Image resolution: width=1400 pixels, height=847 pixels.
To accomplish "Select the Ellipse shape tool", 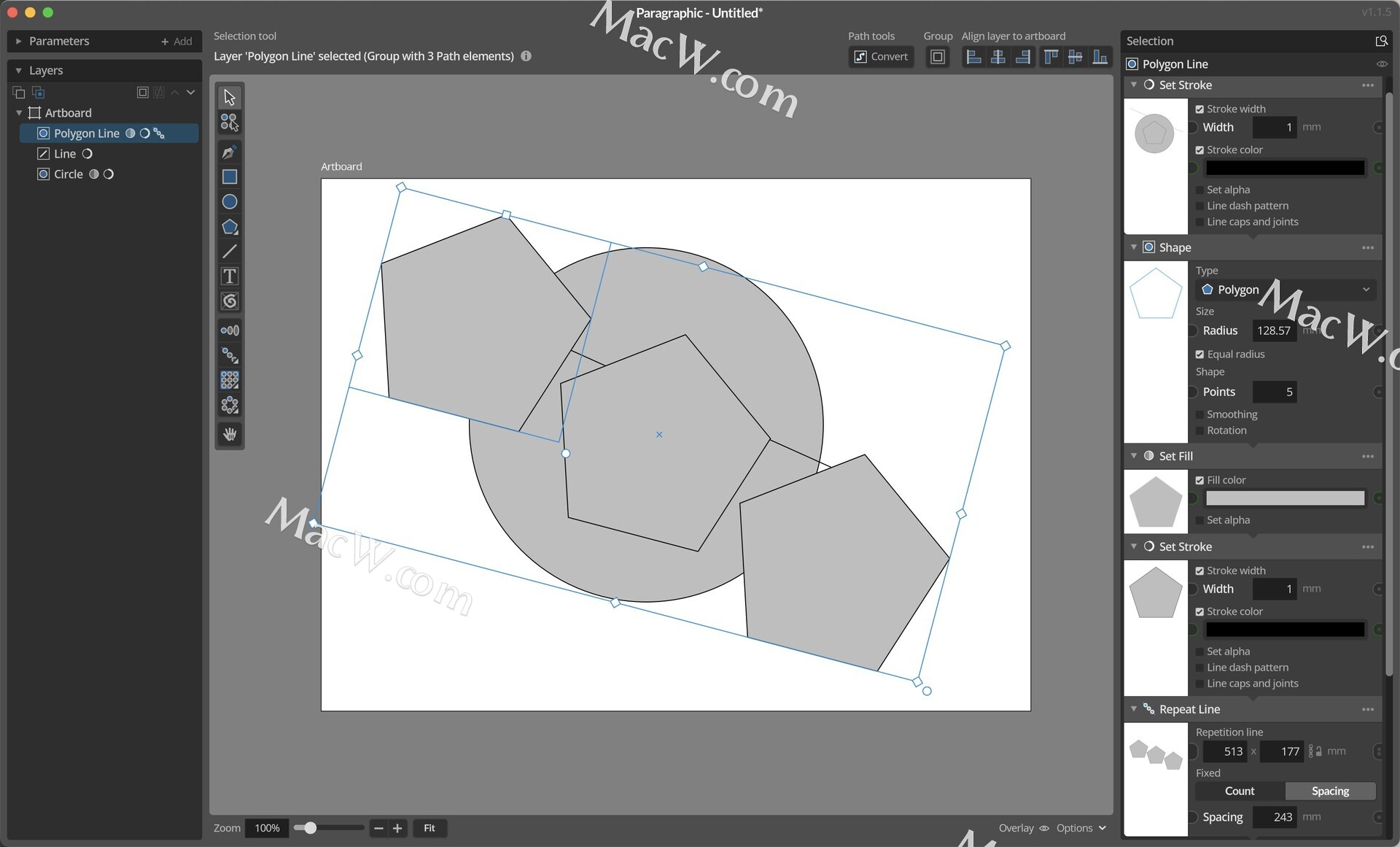I will (x=229, y=201).
